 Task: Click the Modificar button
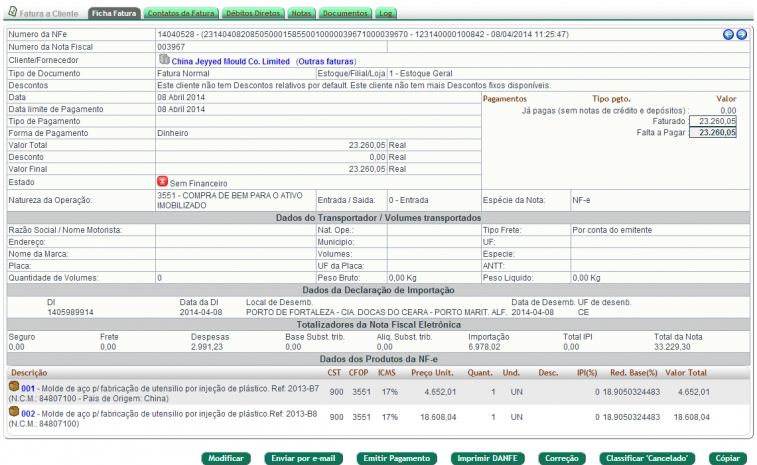pyautogui.click(x=226, y=458)
